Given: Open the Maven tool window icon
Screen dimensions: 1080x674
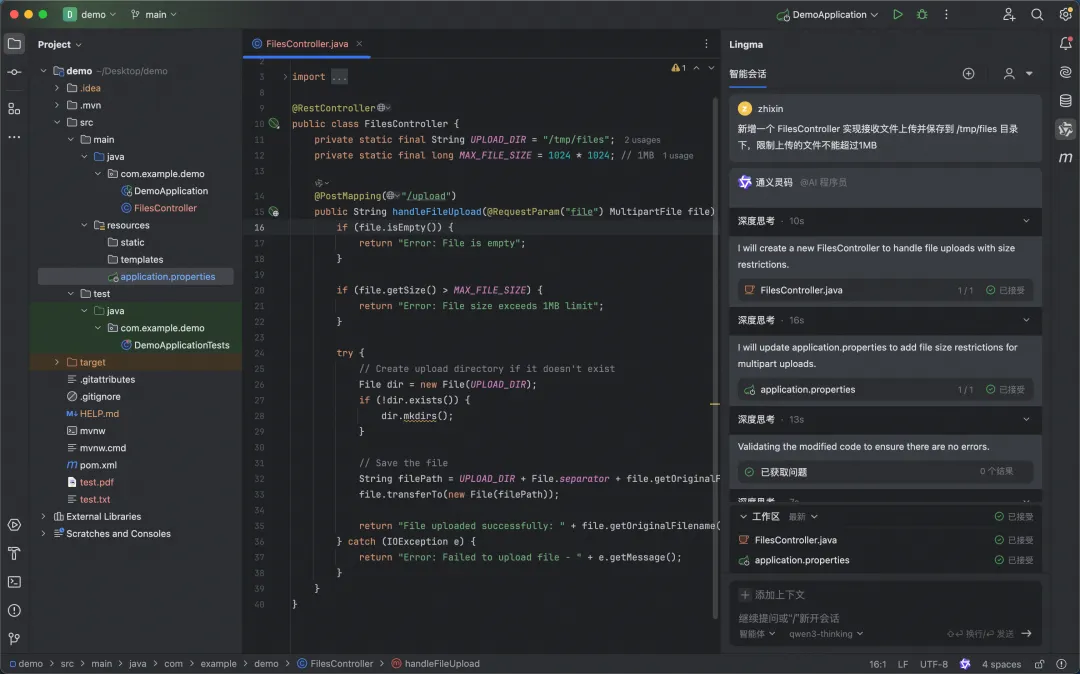Looking at the screenshot, I should pos(1066,158).
